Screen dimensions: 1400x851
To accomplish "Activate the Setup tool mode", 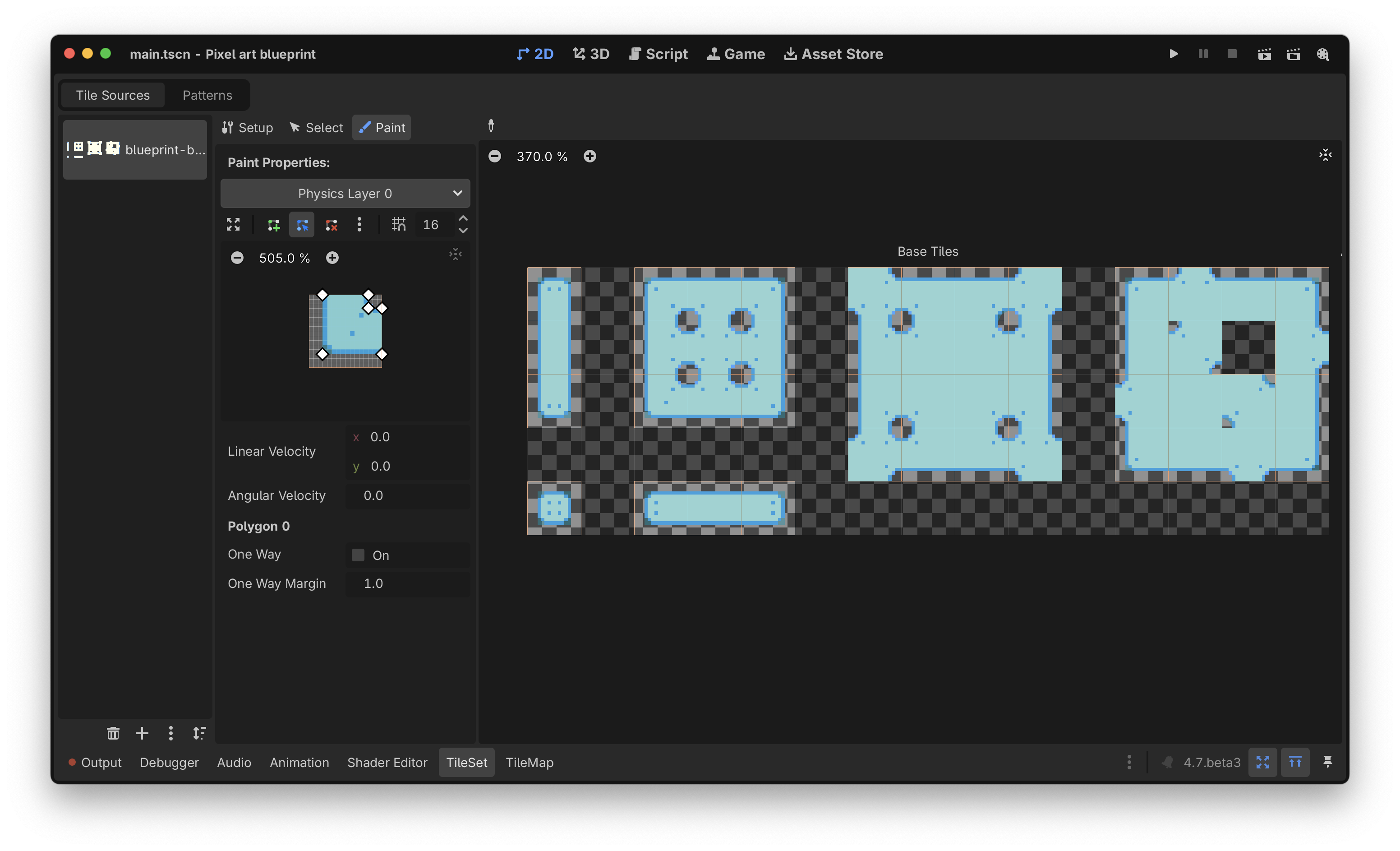I will 248,127.
